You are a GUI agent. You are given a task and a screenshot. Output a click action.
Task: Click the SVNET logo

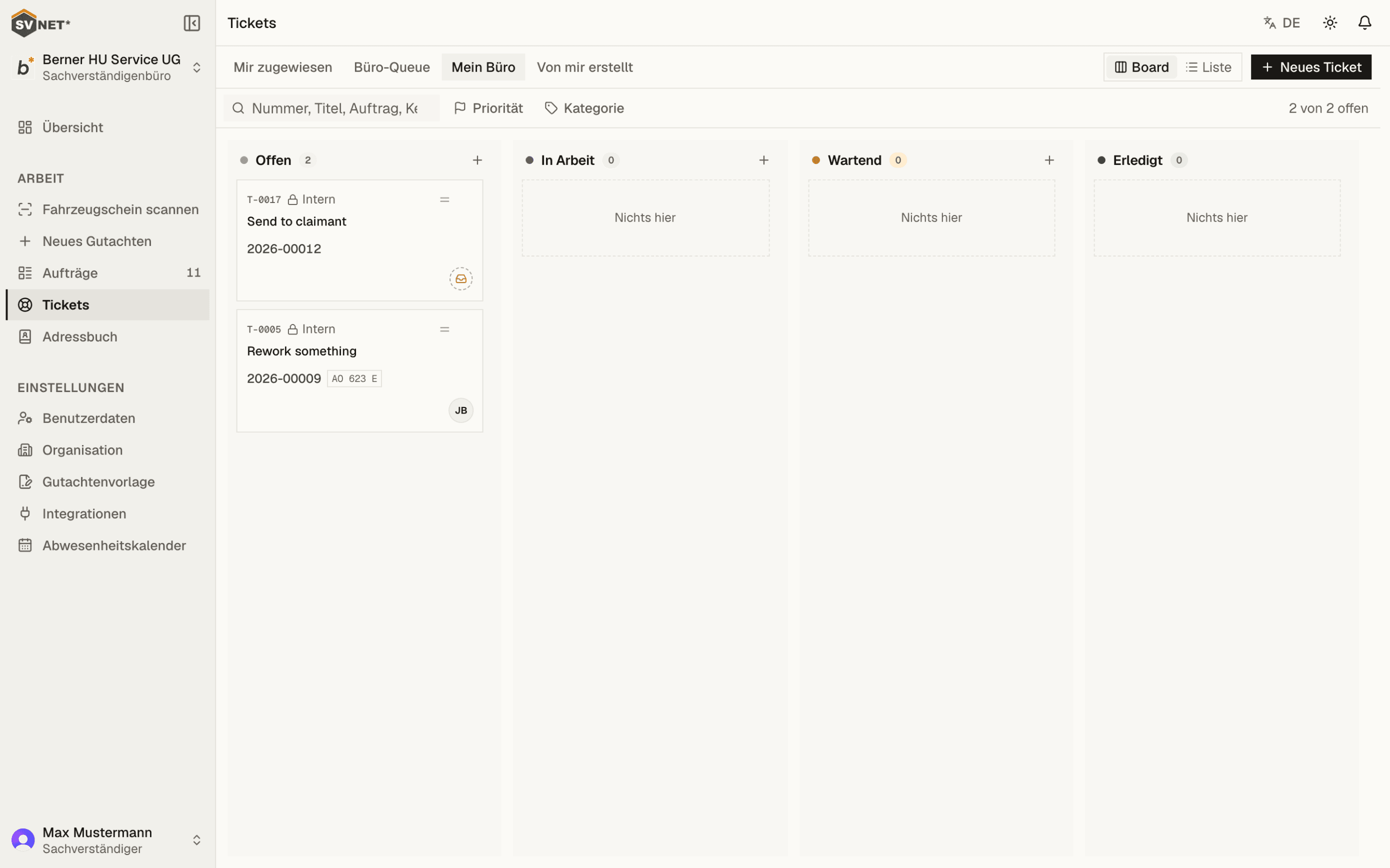tap(40, 23)
